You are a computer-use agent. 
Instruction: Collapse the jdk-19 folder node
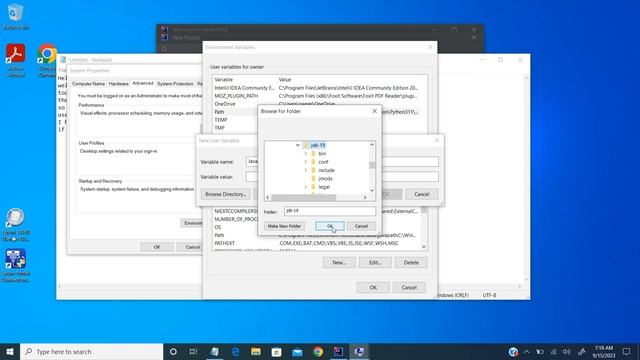pos(298,145)
